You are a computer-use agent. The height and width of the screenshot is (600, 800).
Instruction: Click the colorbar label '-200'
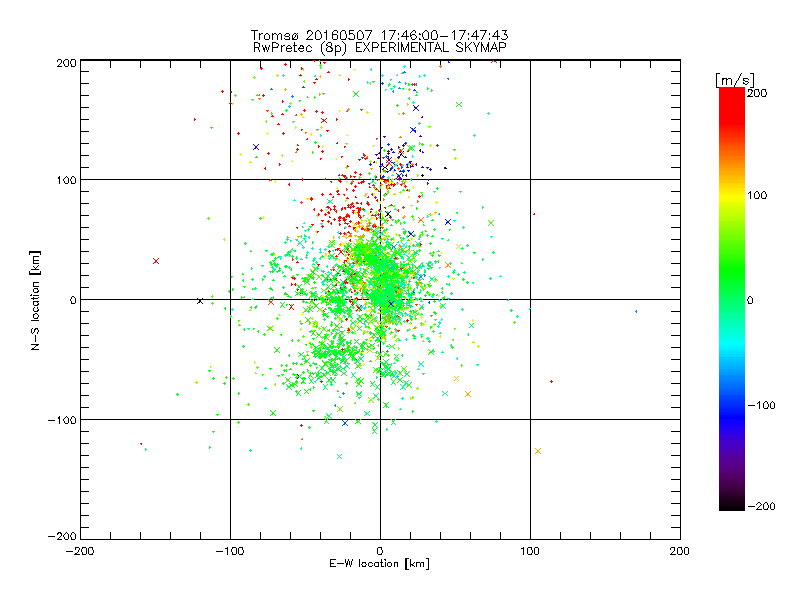761,506
